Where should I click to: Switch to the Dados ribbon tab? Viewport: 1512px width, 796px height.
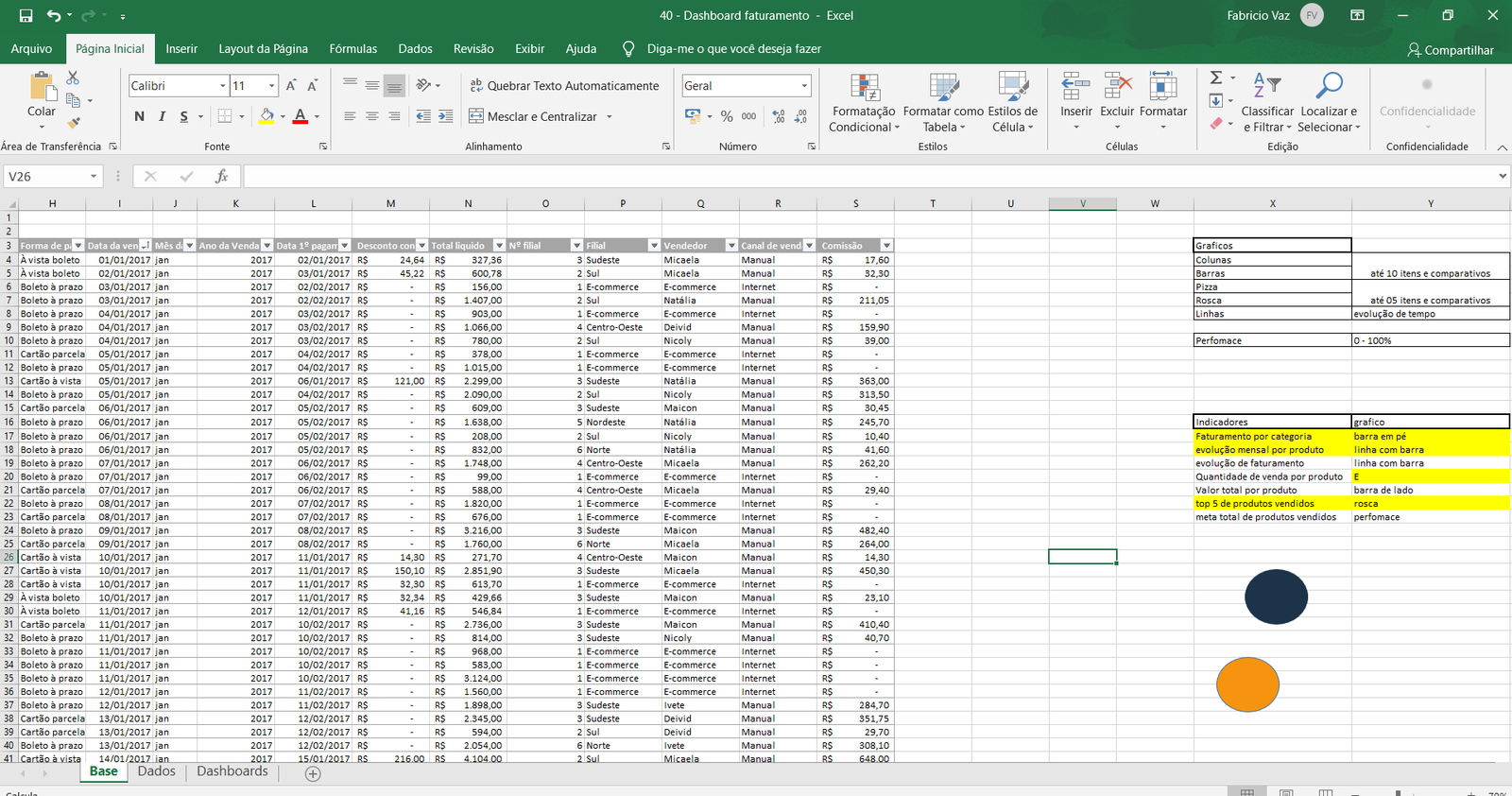415,48
